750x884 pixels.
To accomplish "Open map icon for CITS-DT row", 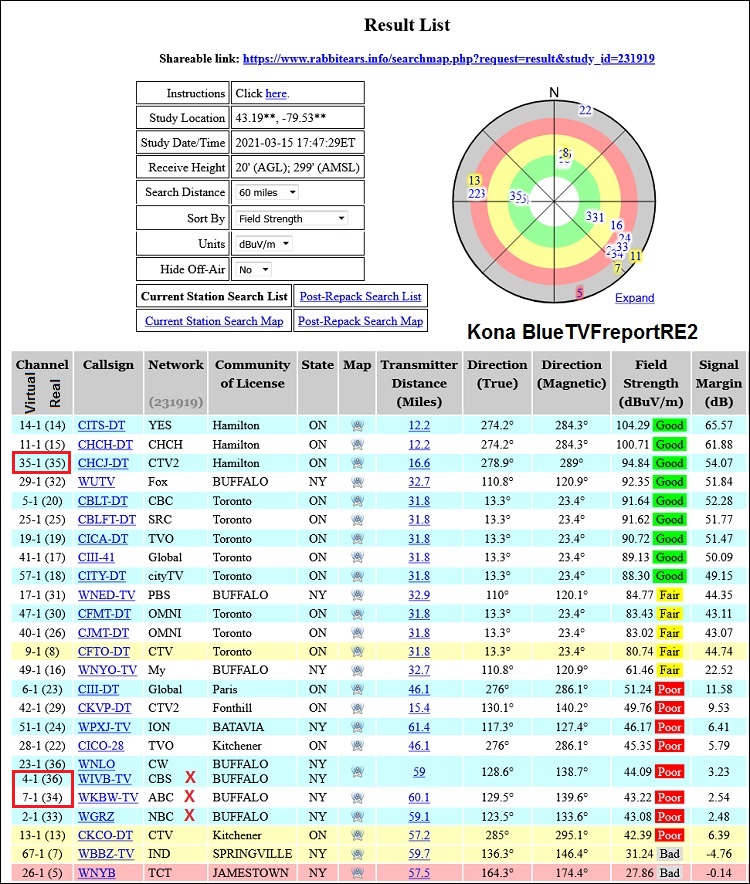I will click(357, 426).
